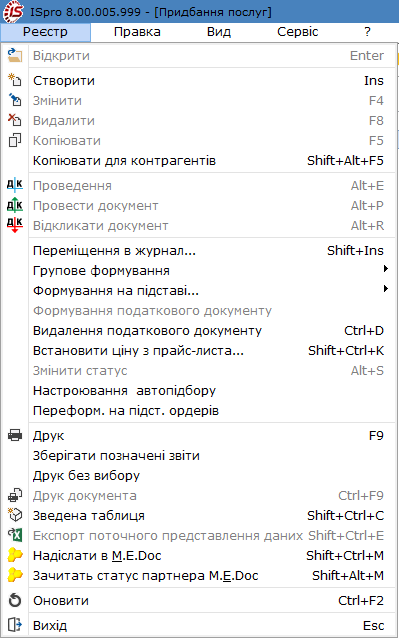399x638 pixels.
Task: Open the Вид menu
Action: click(x=219, y=32)
